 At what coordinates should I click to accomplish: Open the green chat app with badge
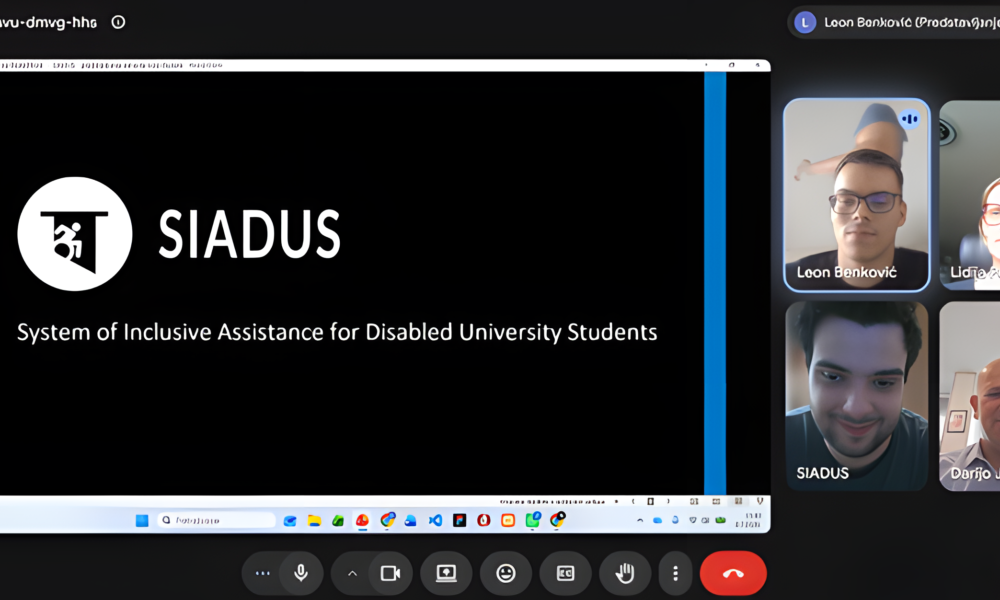click(x=533, y=520)
